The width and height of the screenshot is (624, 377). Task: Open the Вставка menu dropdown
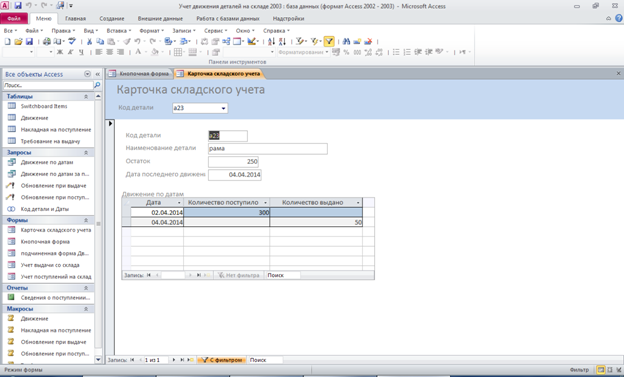point(119,31)
